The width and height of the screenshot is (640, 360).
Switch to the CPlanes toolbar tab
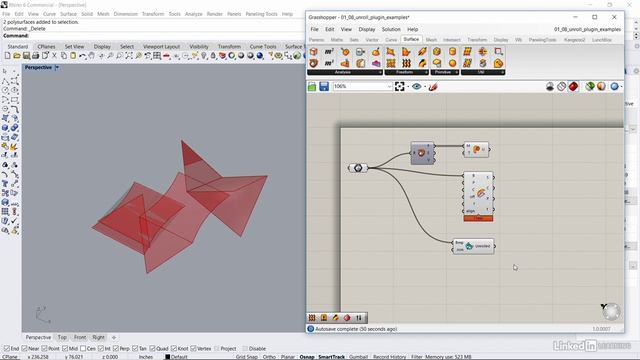click(x=46, y=47)
